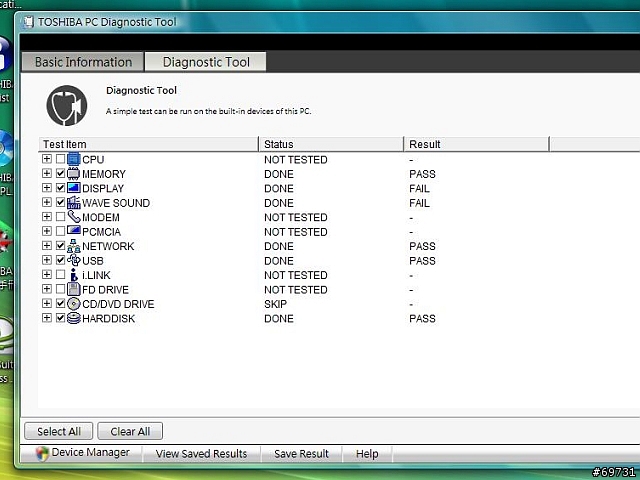Click the Result column header

pos(476,144)
